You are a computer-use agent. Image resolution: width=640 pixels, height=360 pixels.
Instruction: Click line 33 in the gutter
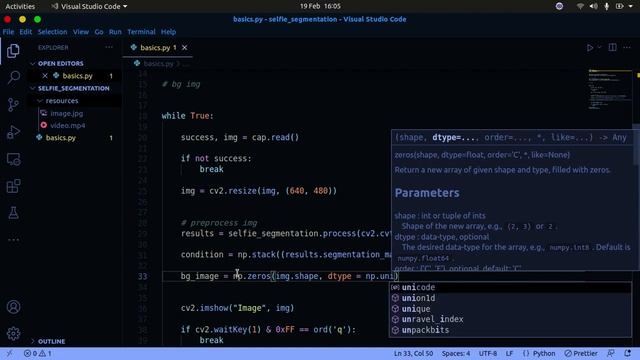click(142, 277)
